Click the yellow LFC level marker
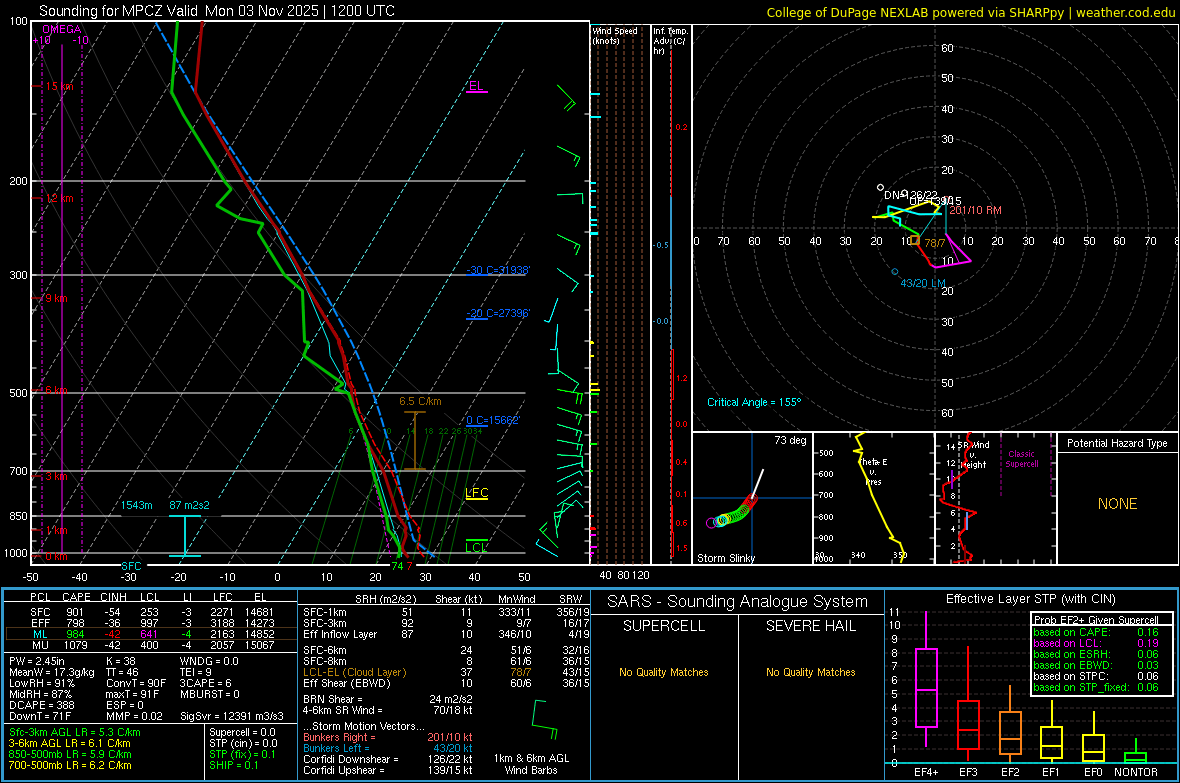 pyautogui.click(x=476, y=493)
